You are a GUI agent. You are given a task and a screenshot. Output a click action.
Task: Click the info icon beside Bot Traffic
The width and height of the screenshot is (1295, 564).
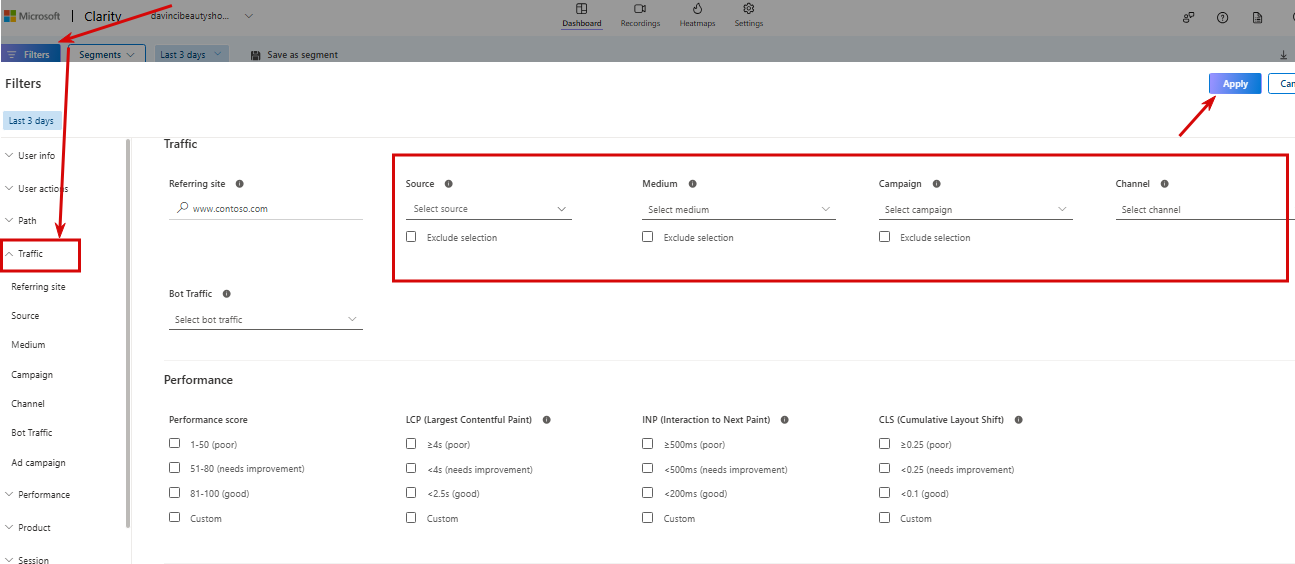pyautogui.click(x=226, y=294)
